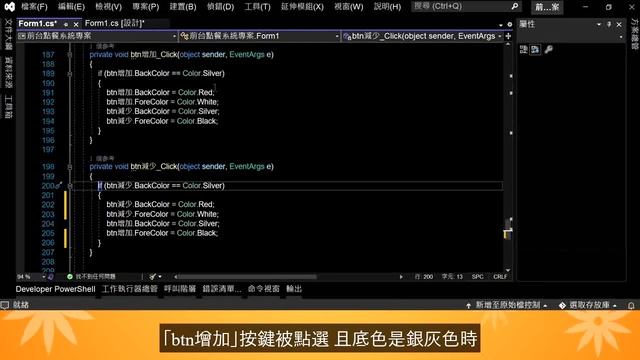640x360 pixels.
Task: Open the 錯誤清單 tab
Action: click(x=222, y=289)
